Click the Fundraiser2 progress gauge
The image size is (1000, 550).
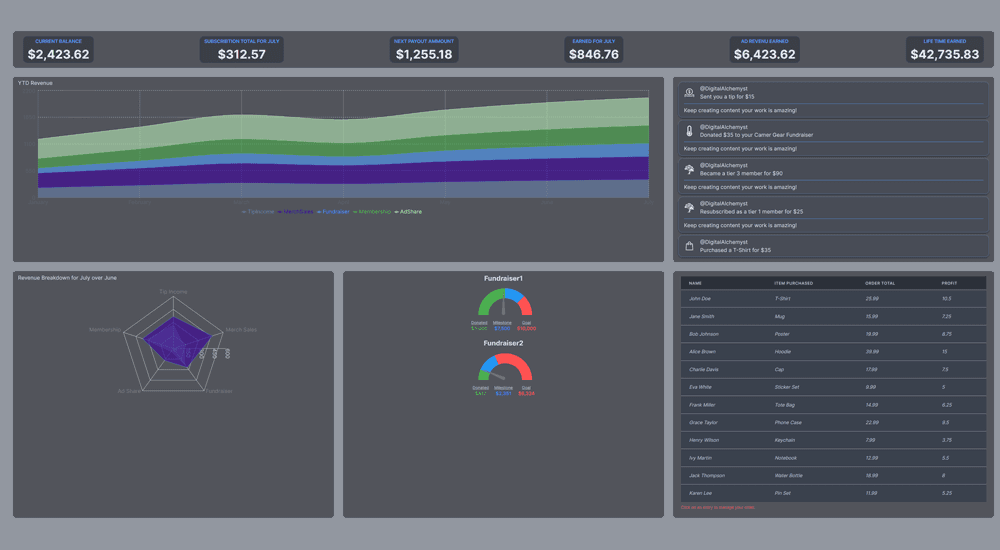point(504,368)
